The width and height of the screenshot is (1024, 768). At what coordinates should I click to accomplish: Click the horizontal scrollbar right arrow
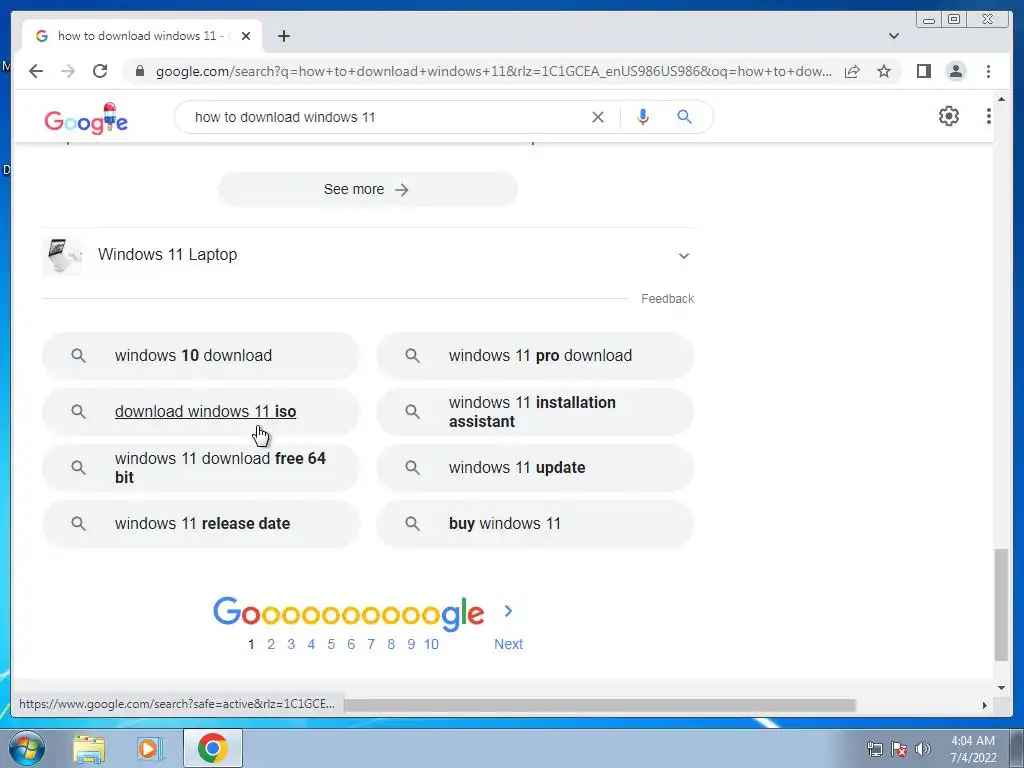[985, 705]
